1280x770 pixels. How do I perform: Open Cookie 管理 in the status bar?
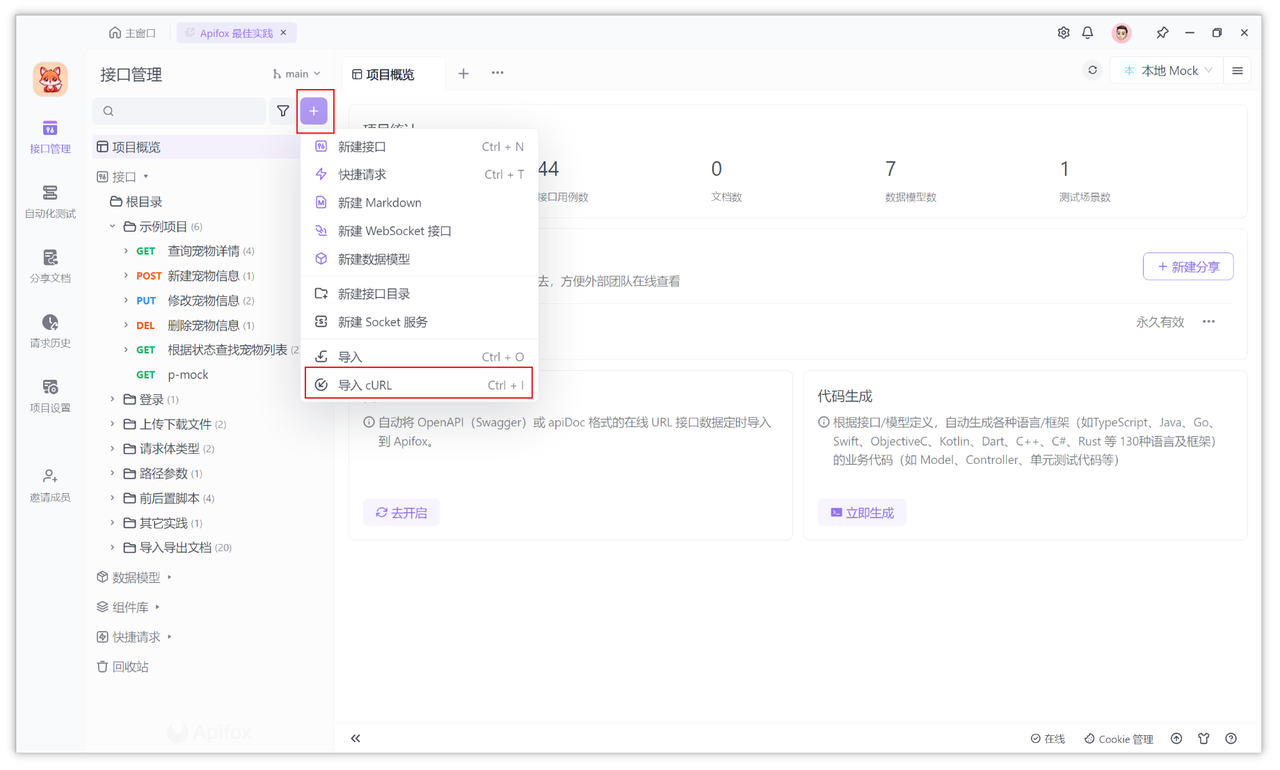coord(1118,739)
